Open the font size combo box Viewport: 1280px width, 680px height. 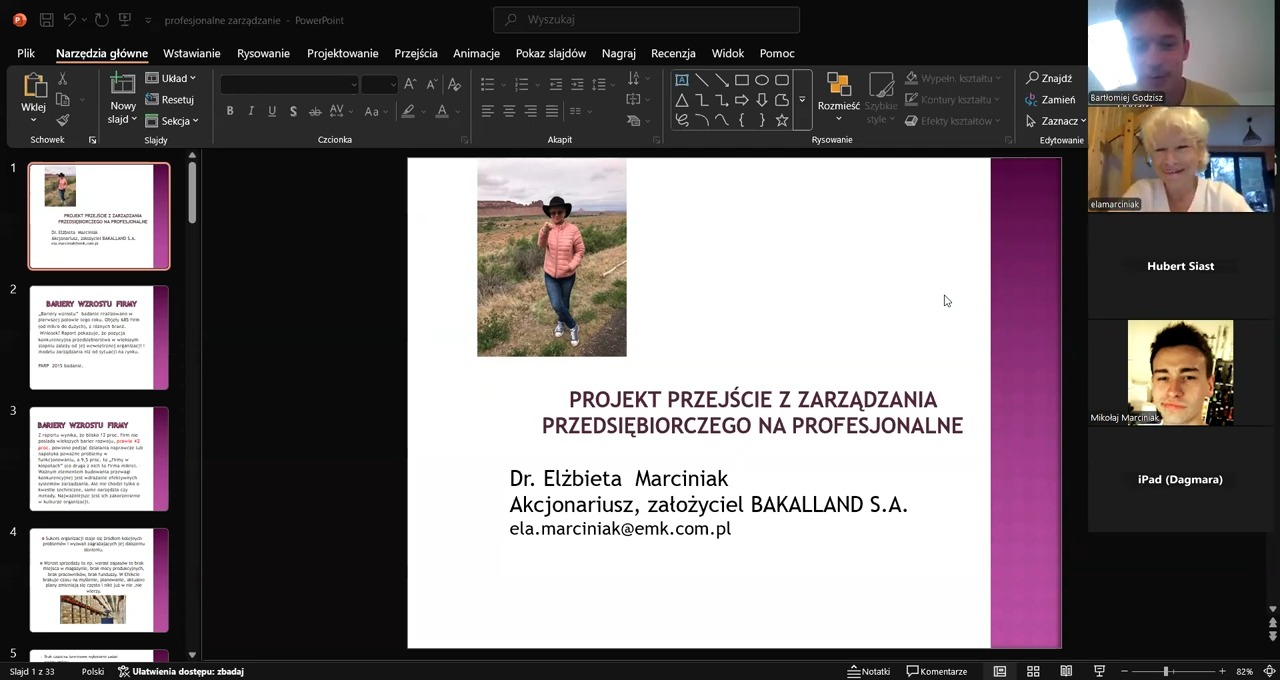coord(379,84)
